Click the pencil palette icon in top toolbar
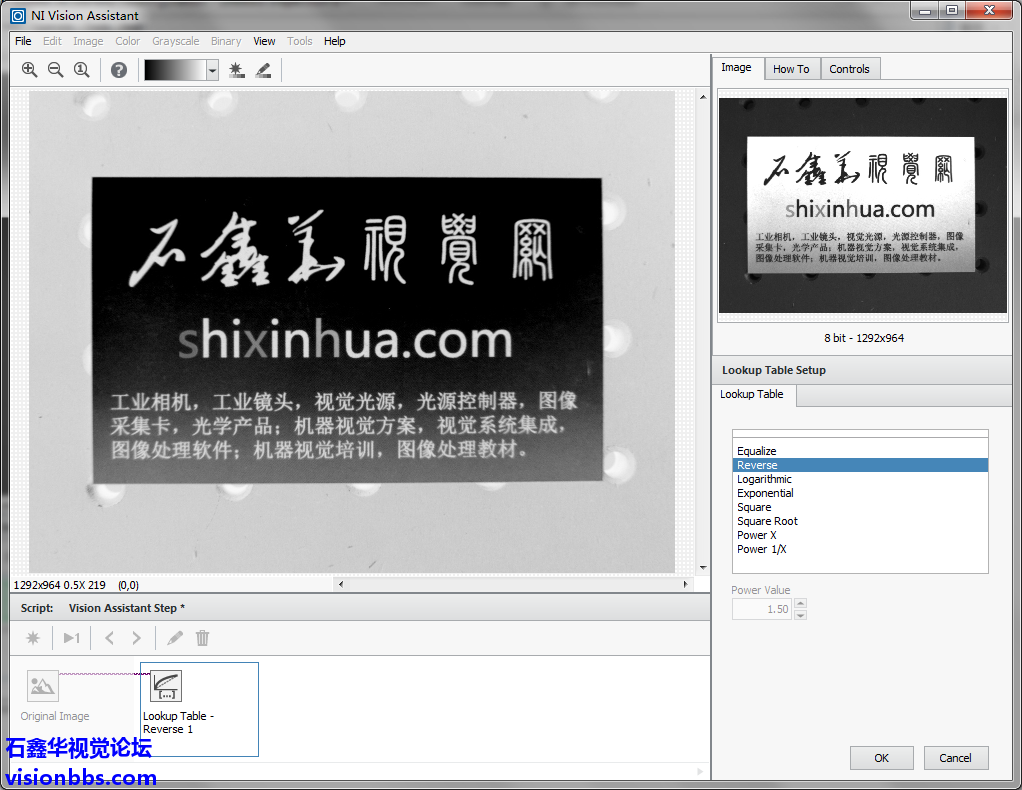Viewport: 1022px width, 790px height. (x=263, y=70)
